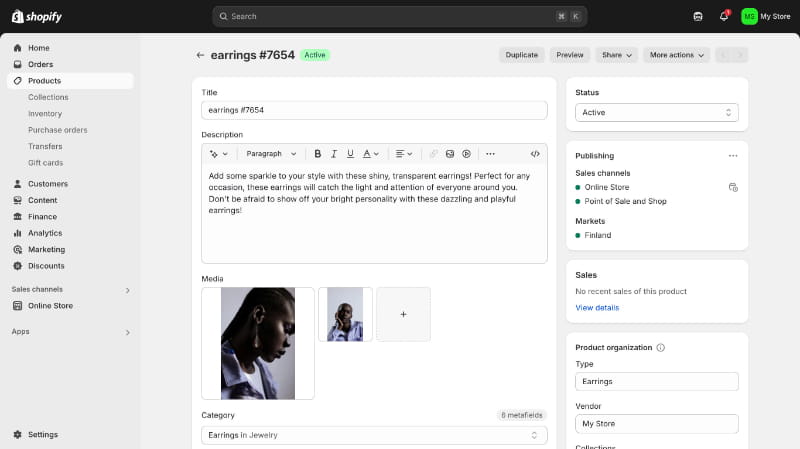Image resolution: width=800 pixels, height=449 pixels.
Task: Toggle bold formatting
Action: 317,154
